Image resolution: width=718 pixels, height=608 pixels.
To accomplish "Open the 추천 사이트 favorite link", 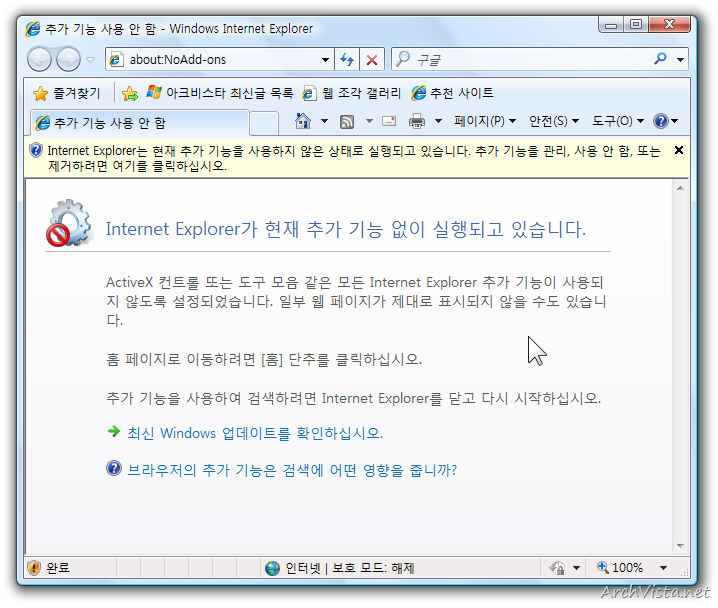I will tap(452, 93).
